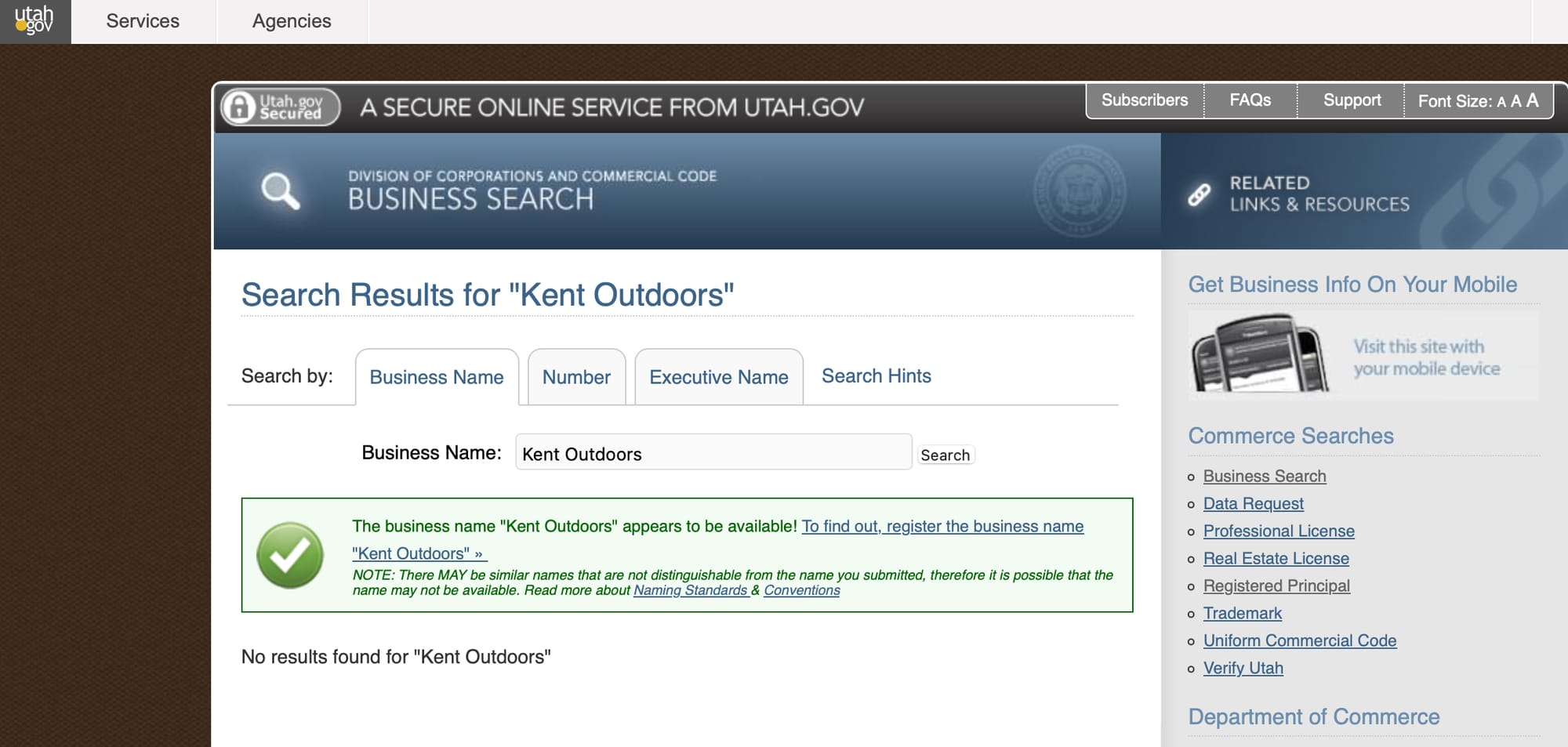Viewport: 1568px width, 747px height.
Task: Click the Subscribers button
Action: tap(1144, 100)
